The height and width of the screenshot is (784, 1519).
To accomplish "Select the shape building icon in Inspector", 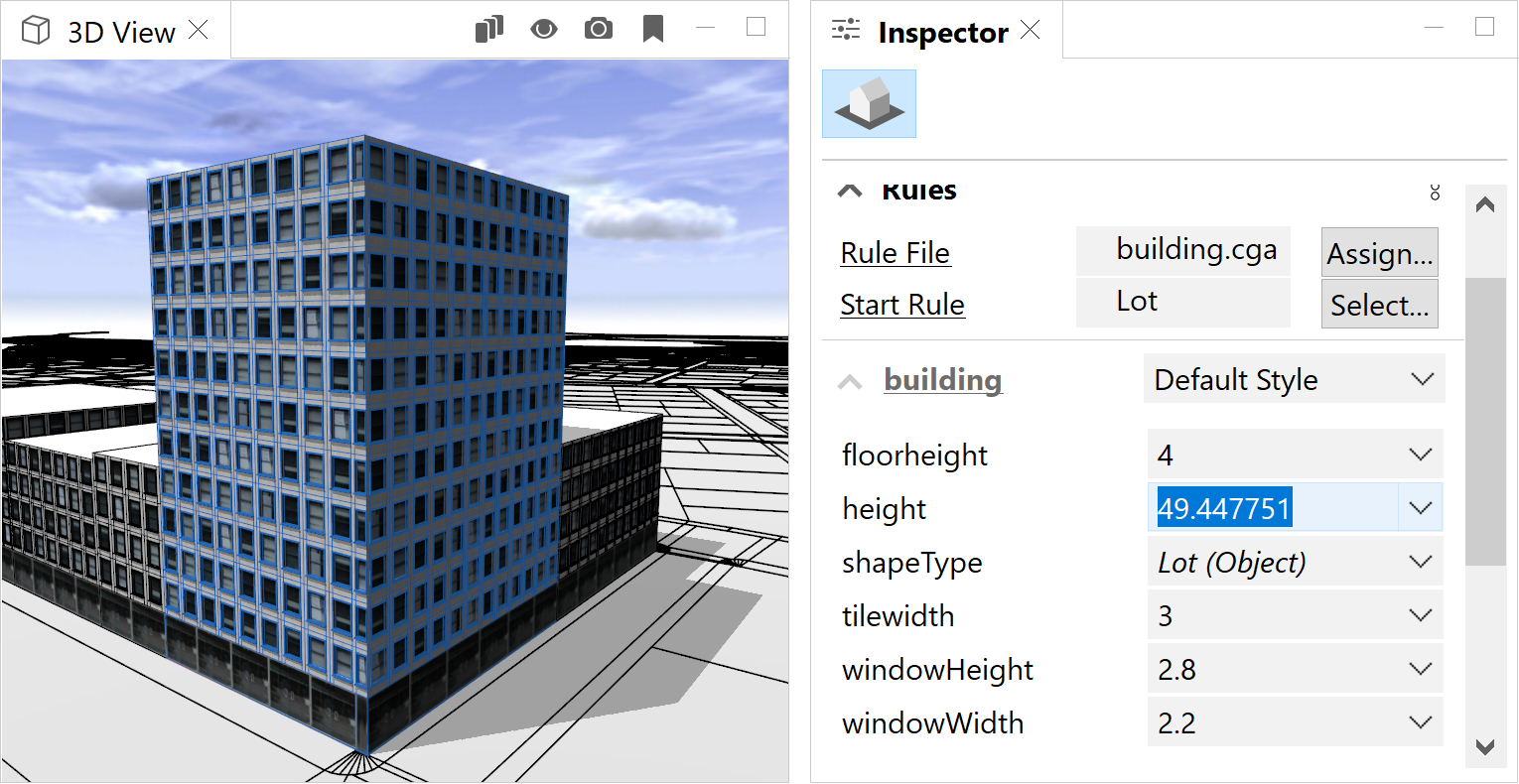I will click(869, 104).
